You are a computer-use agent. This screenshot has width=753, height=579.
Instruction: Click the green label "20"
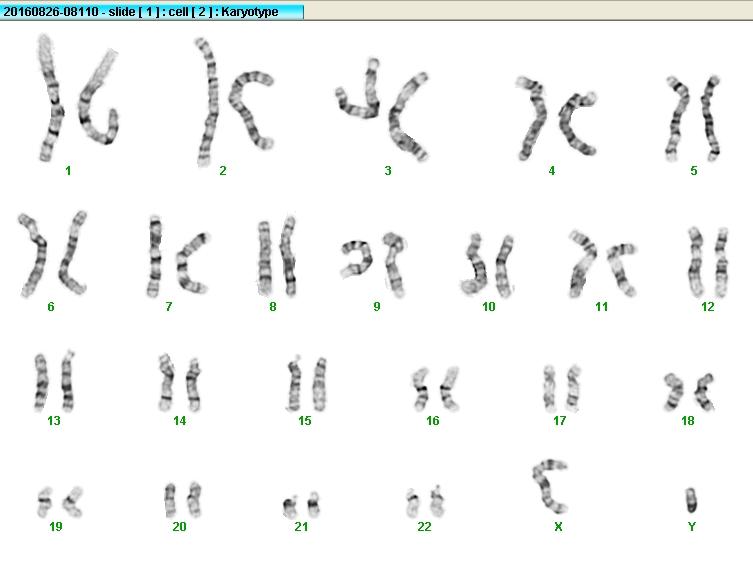[x=180, y=527]
